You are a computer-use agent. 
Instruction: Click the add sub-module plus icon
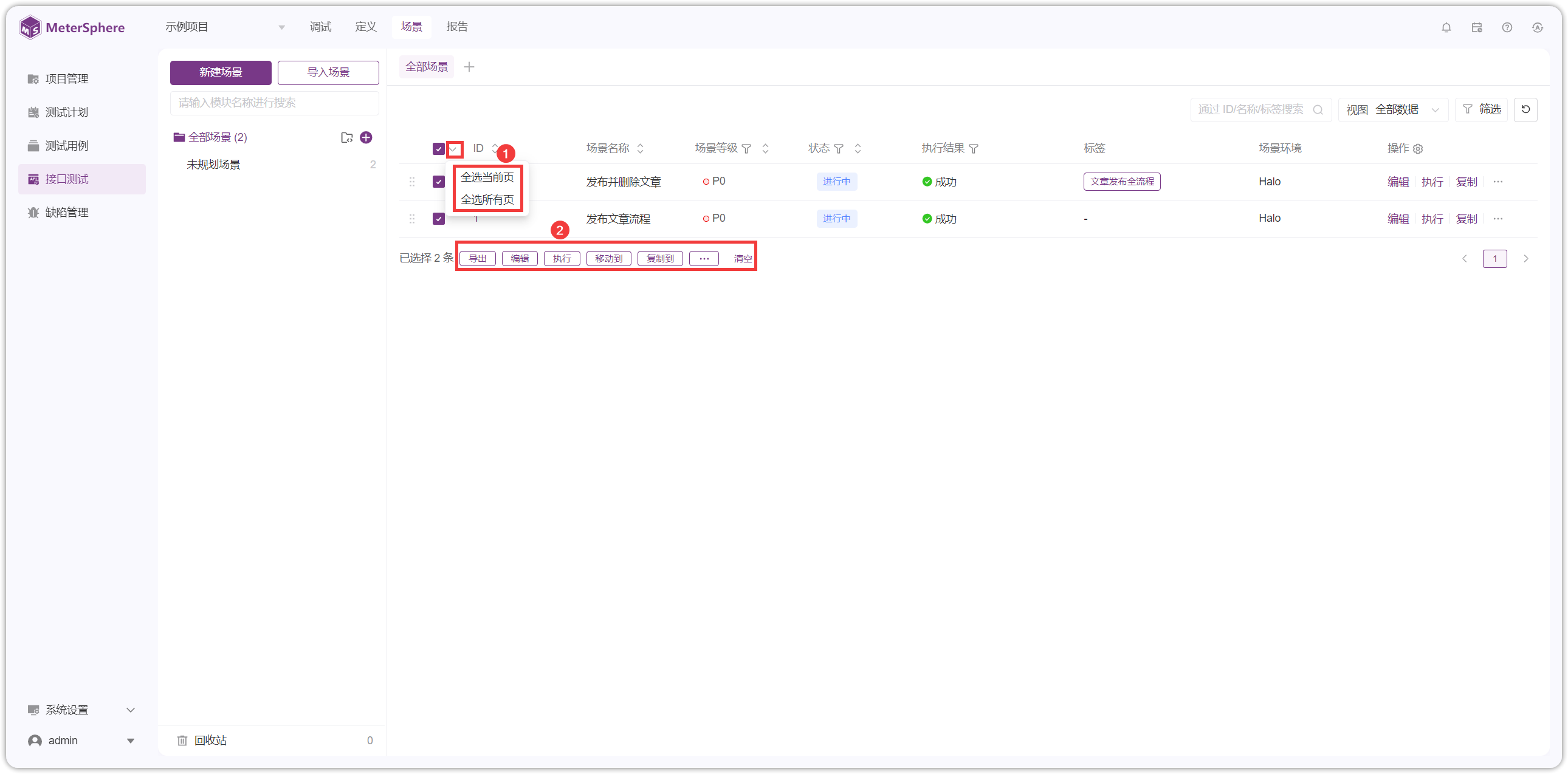tap(366, 137)
